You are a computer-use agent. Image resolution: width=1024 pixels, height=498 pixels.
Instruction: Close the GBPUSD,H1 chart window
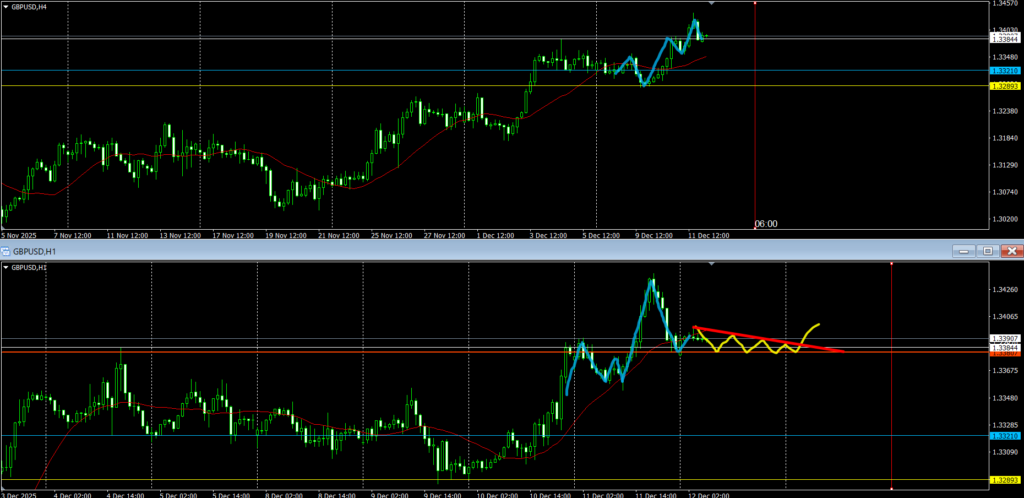pos(1011,251)
